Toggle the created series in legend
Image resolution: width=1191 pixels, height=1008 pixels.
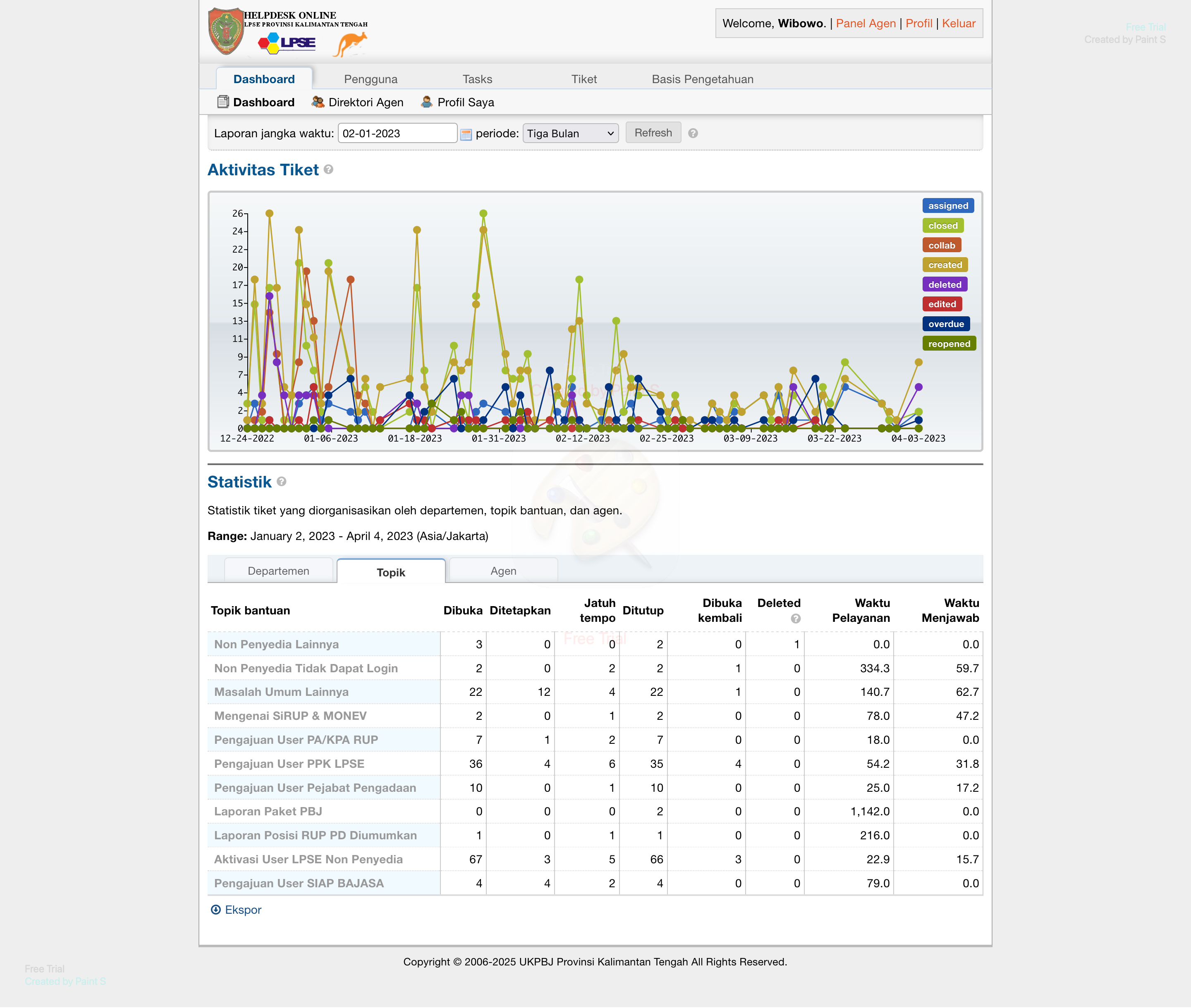click(x=945, y=265)
